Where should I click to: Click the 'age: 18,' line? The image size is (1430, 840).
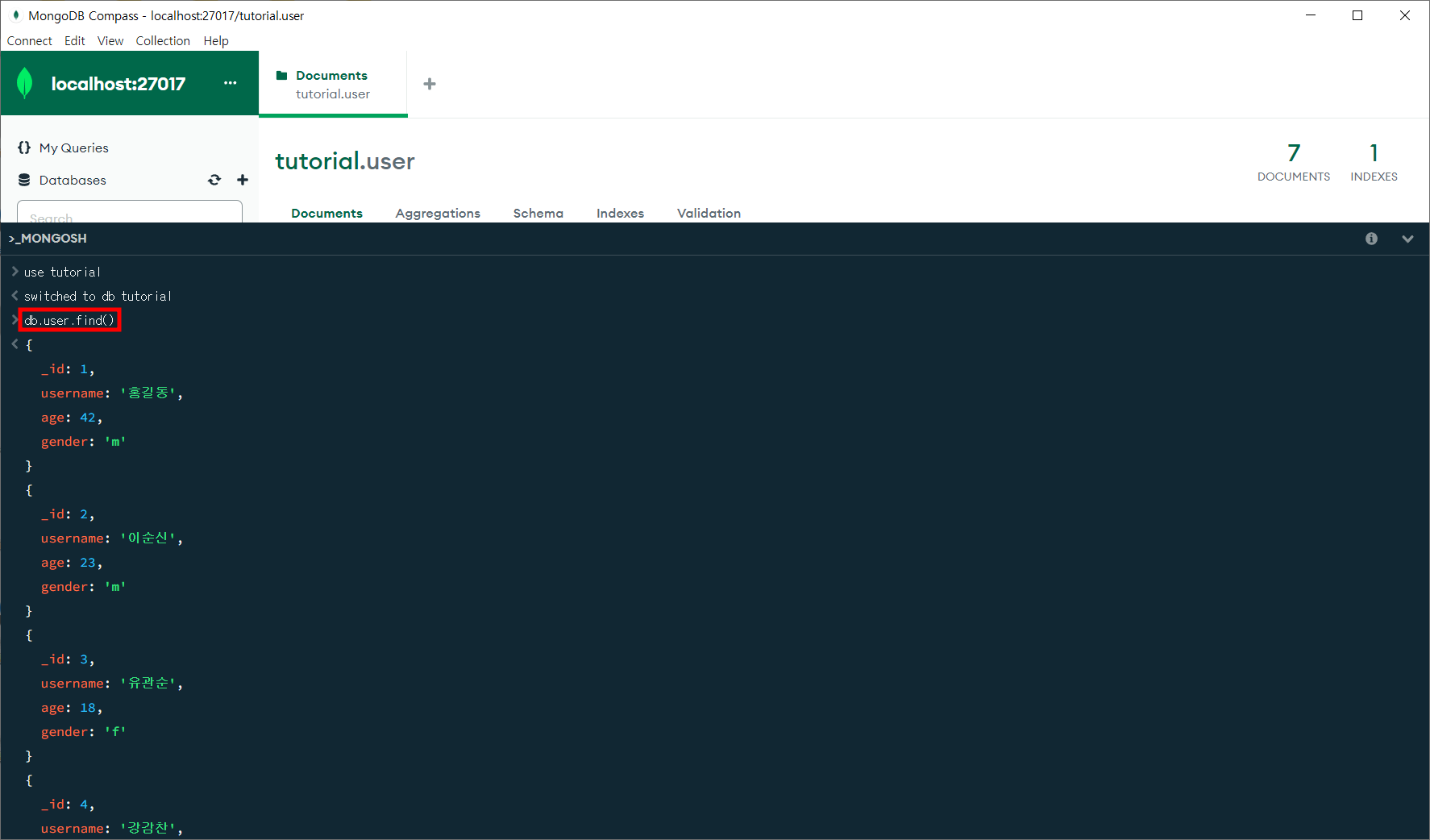[72, 708]
